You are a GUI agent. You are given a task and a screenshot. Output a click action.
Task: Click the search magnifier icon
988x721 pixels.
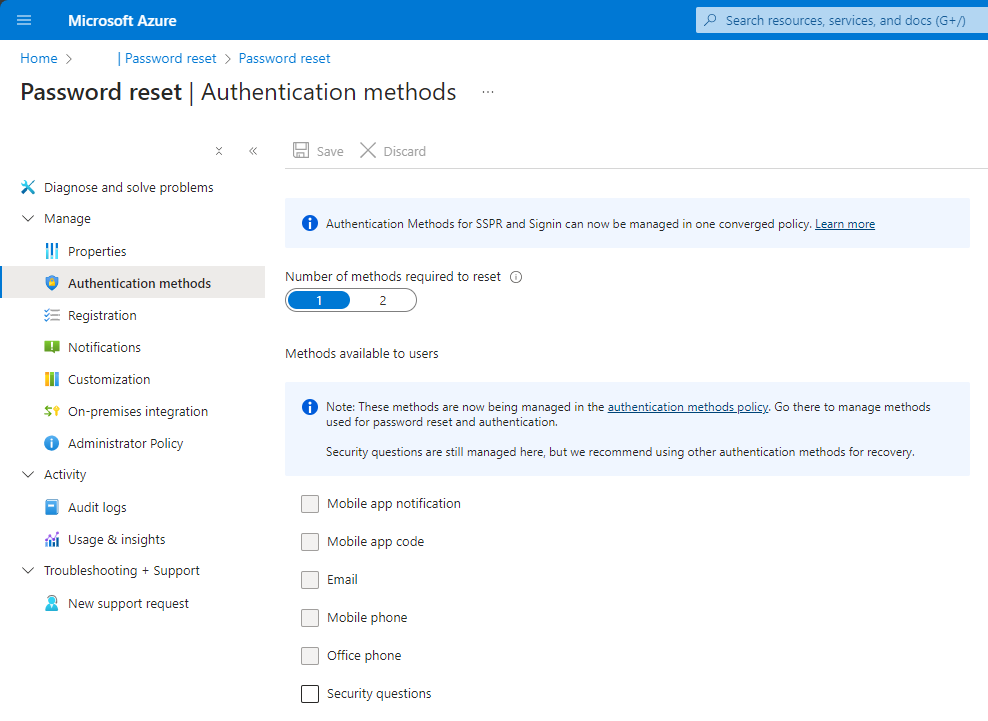tap(710, 20)
